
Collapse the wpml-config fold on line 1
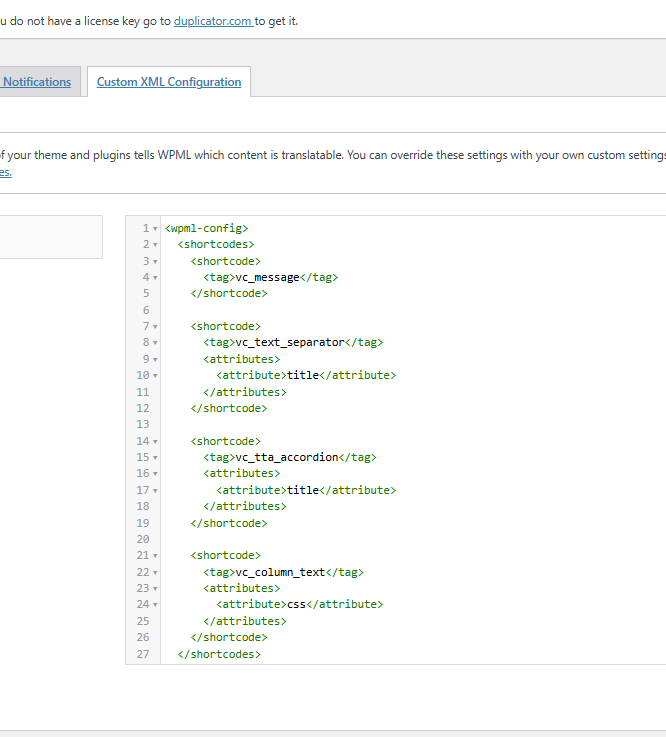point(155,229)
